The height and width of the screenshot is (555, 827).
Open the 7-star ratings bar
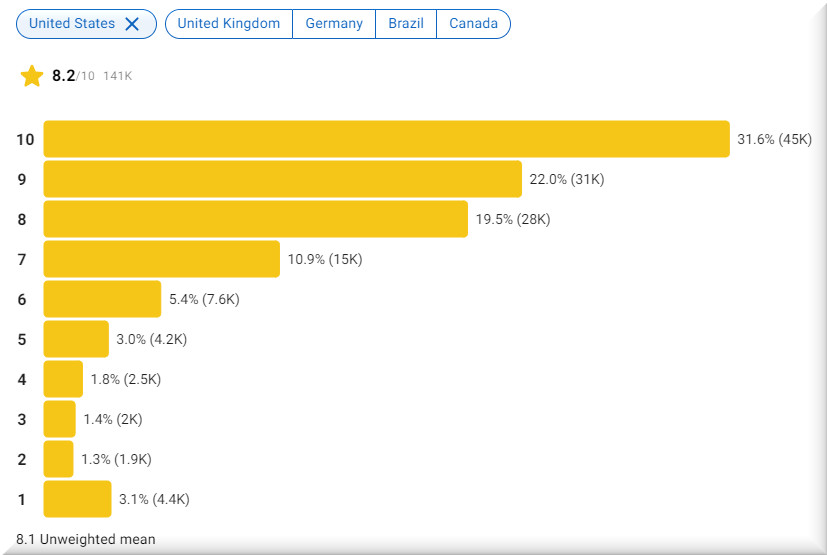(161, 259)
